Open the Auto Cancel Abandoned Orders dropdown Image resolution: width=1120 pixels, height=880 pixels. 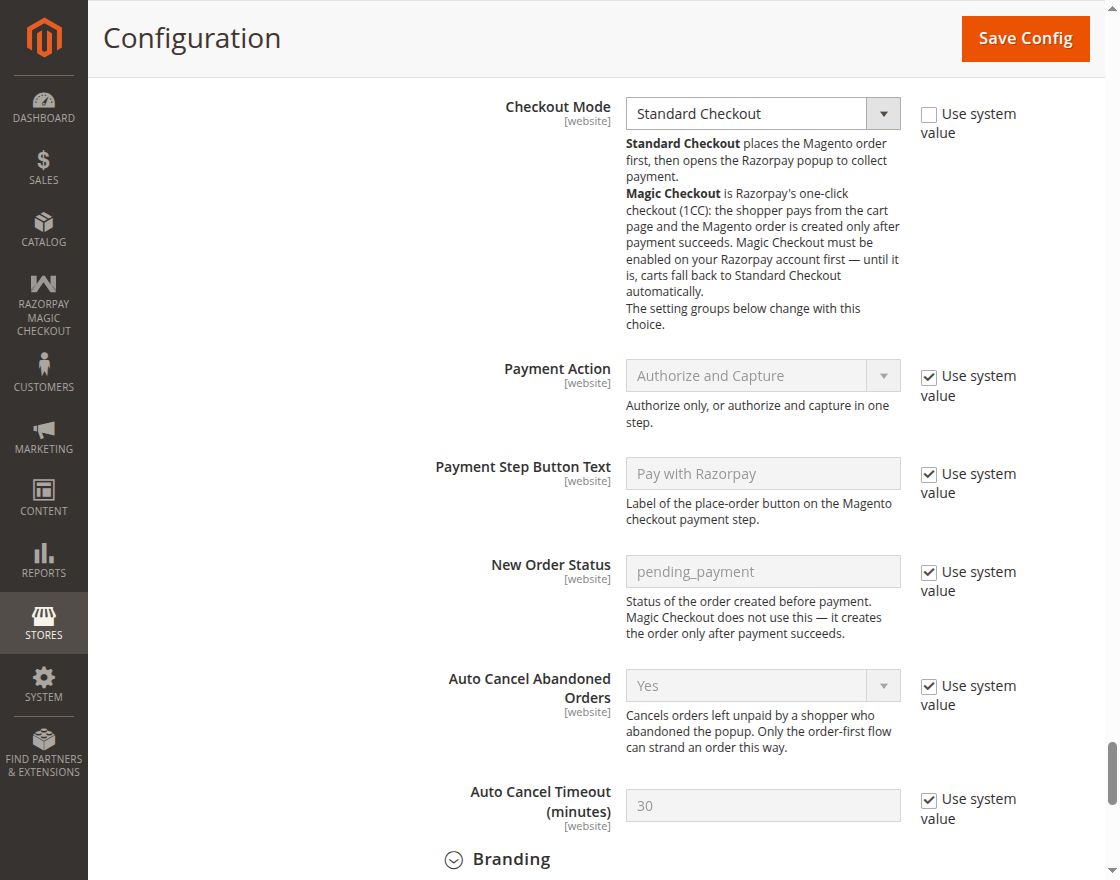(763, 686)
